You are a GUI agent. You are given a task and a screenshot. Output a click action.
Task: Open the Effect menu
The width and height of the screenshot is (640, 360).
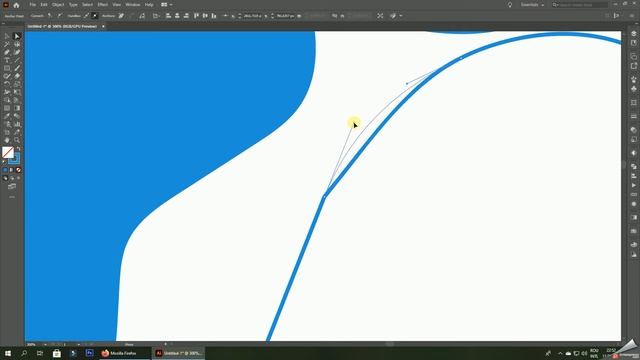[102, 5]
